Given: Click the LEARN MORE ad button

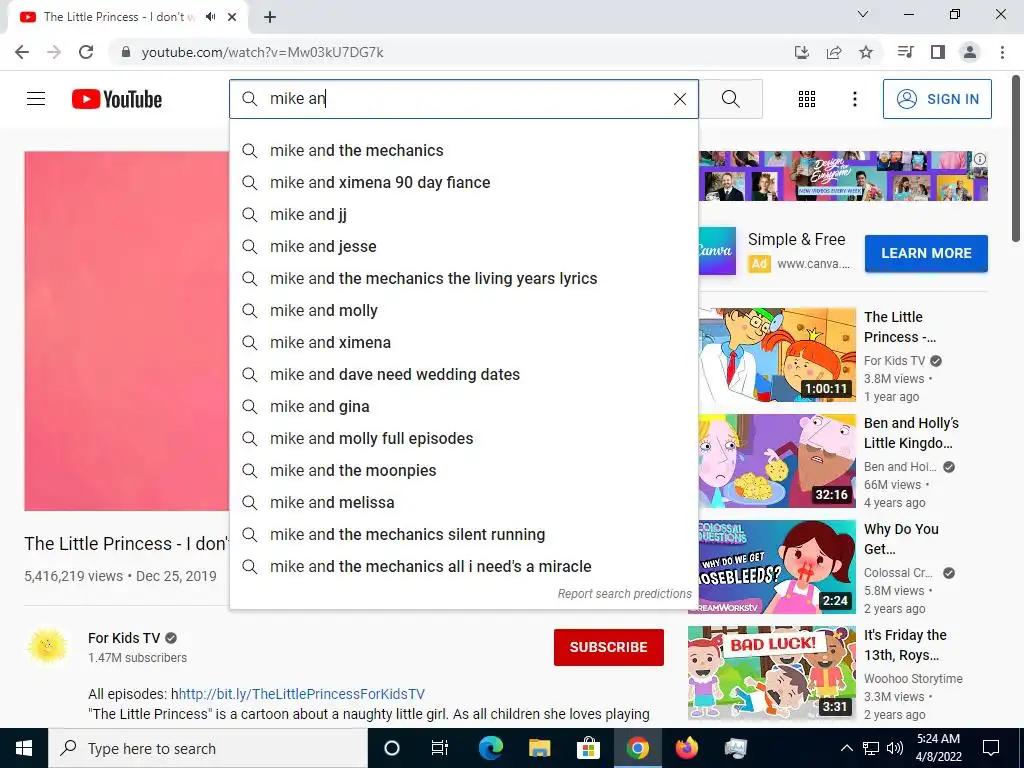Looking at the screenshot, I should (926, 253).
